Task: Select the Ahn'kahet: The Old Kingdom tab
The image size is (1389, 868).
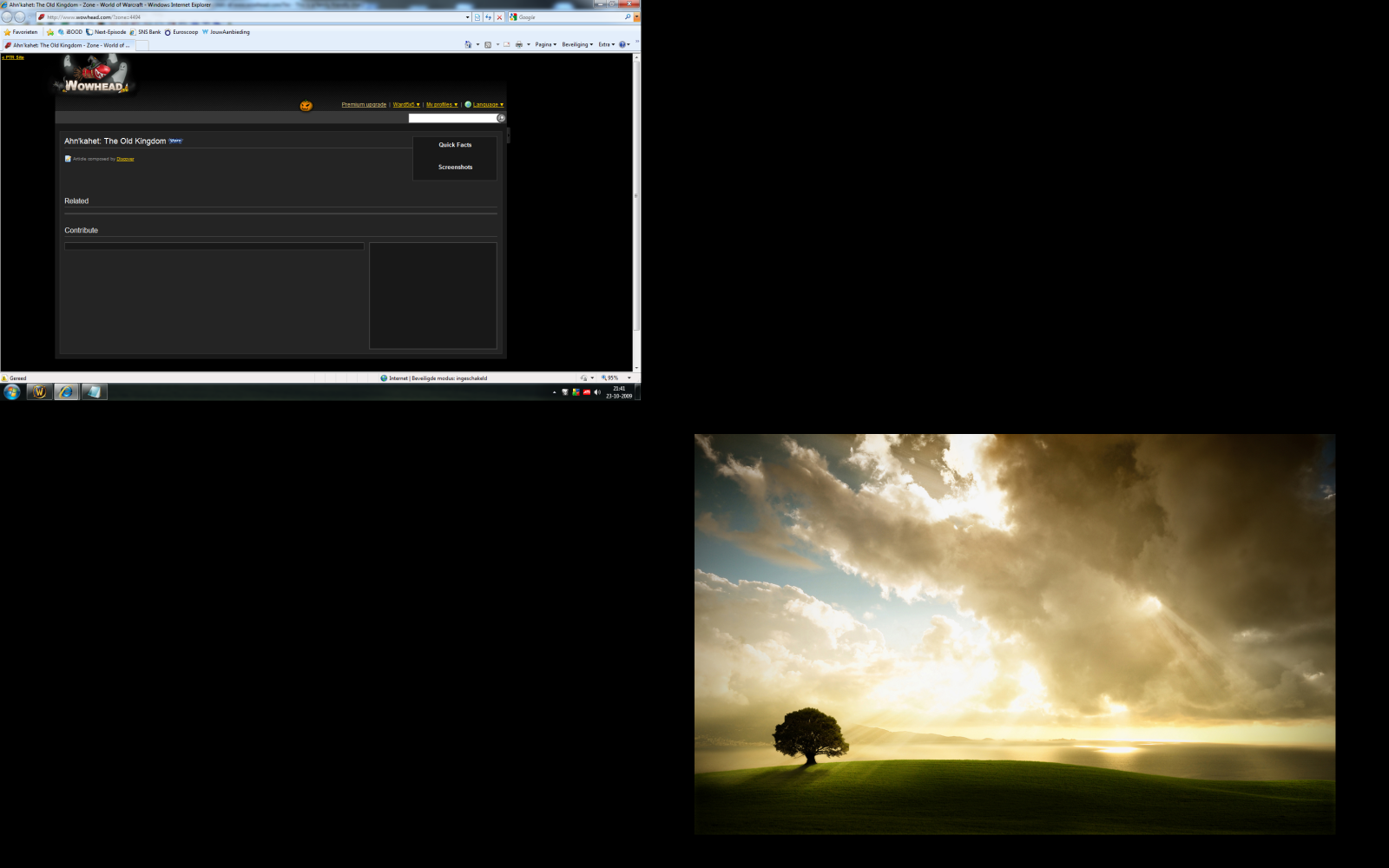Action: coord(68,45)
